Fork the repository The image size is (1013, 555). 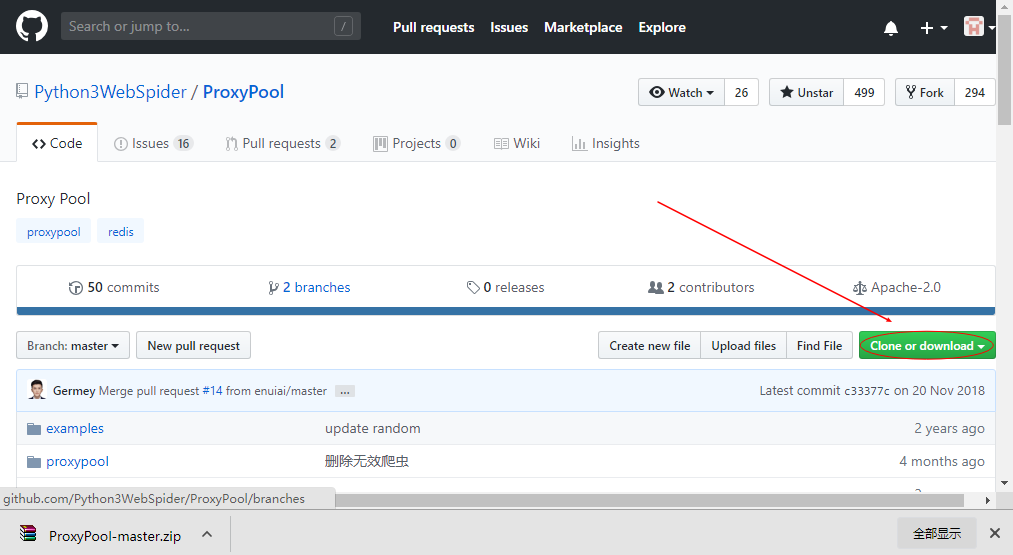click(x=924, y=92)
